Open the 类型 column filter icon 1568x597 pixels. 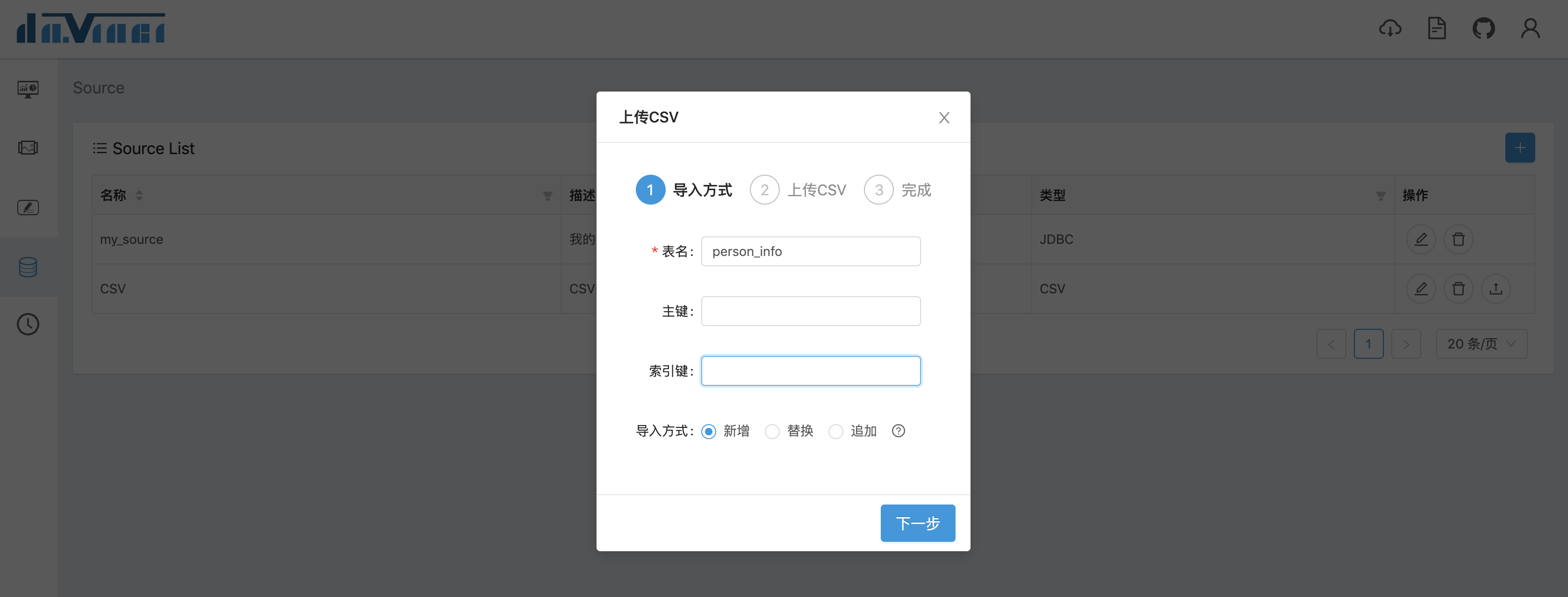1381,196
